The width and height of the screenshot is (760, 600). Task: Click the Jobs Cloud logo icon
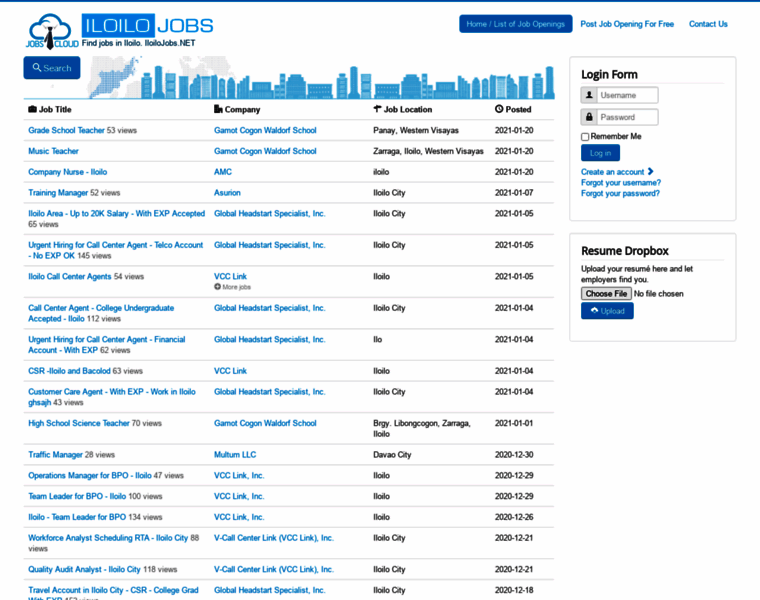click(x=51, y=32)
